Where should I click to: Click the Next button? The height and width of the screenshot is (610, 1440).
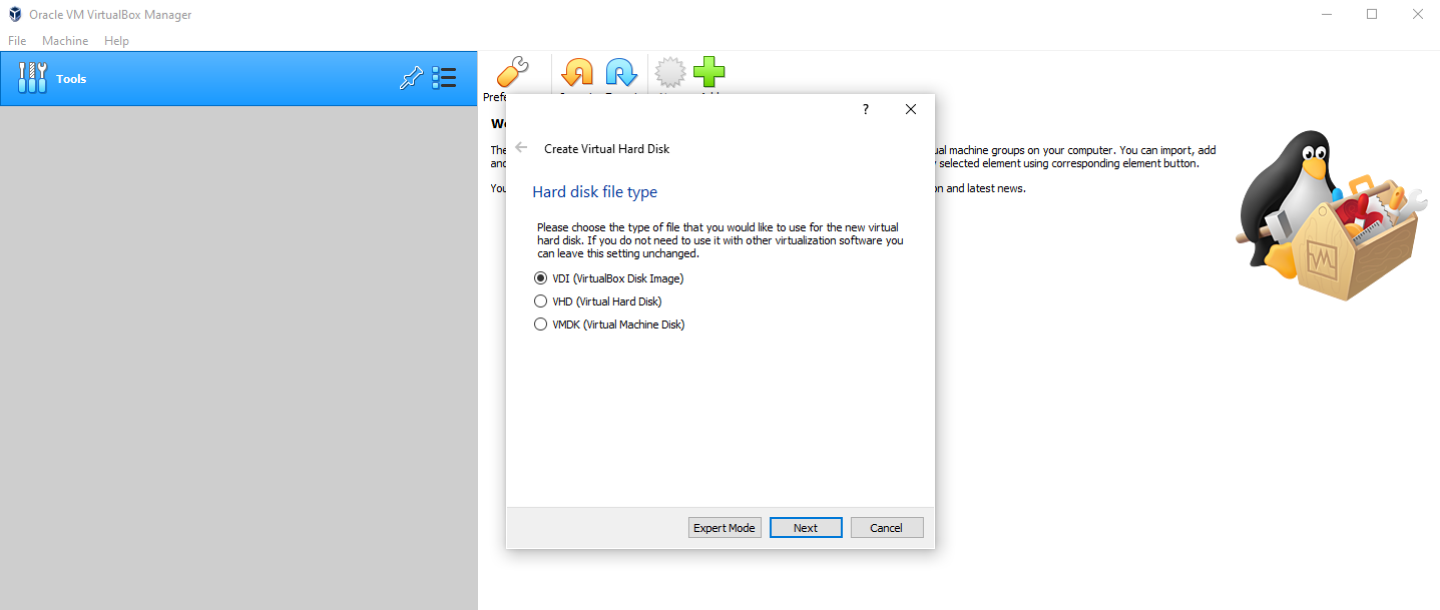coord(806,527)
